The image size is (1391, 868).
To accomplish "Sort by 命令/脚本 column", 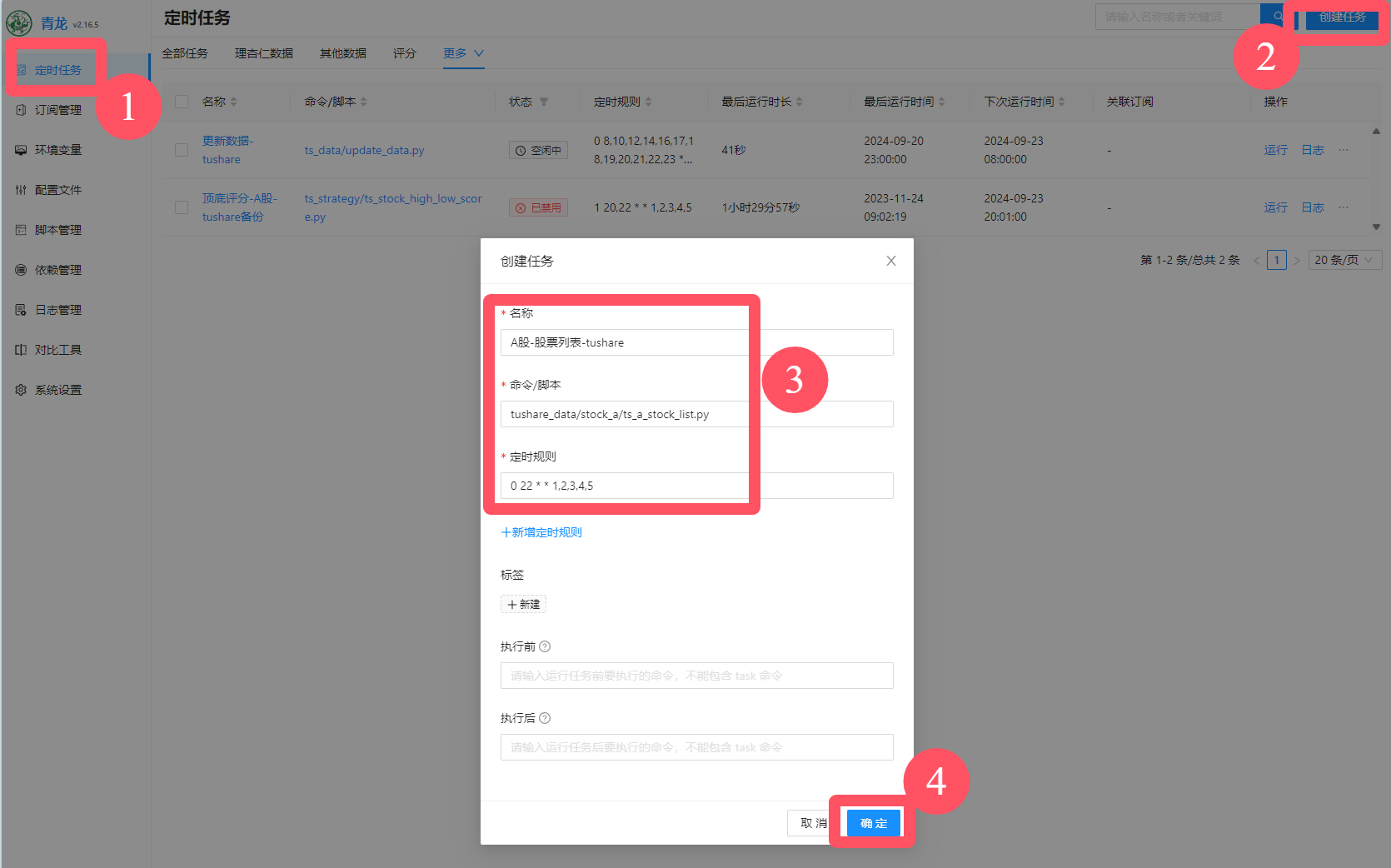I will click(x=364, y=102).
